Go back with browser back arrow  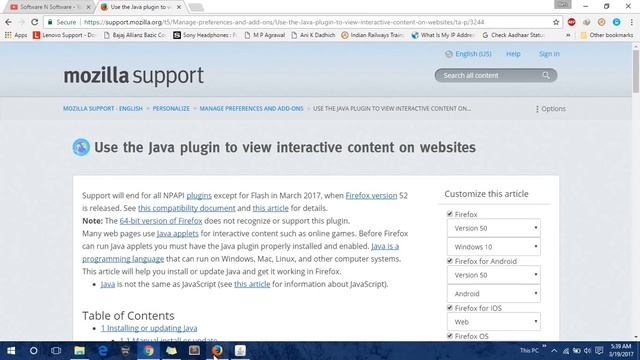tap(9, 22)
